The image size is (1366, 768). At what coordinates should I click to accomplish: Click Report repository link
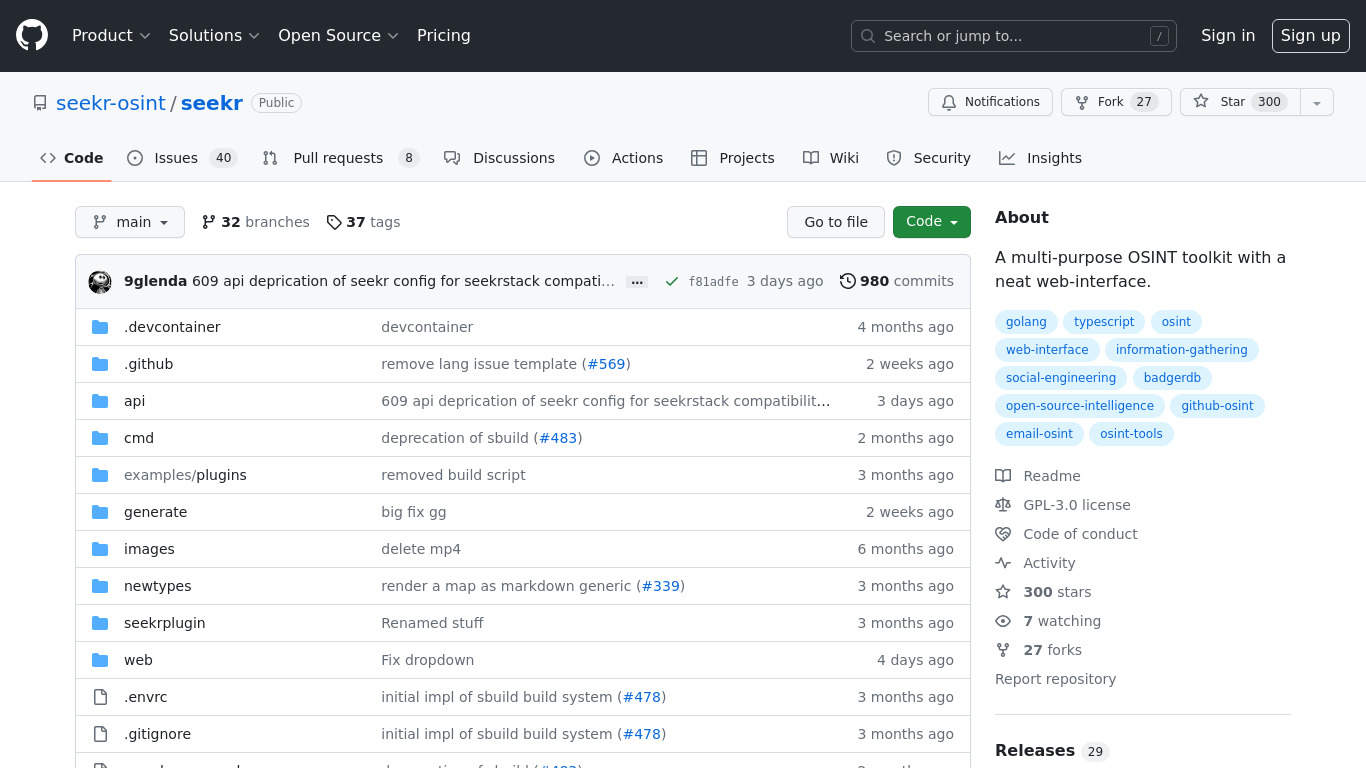pos(1055,679)
